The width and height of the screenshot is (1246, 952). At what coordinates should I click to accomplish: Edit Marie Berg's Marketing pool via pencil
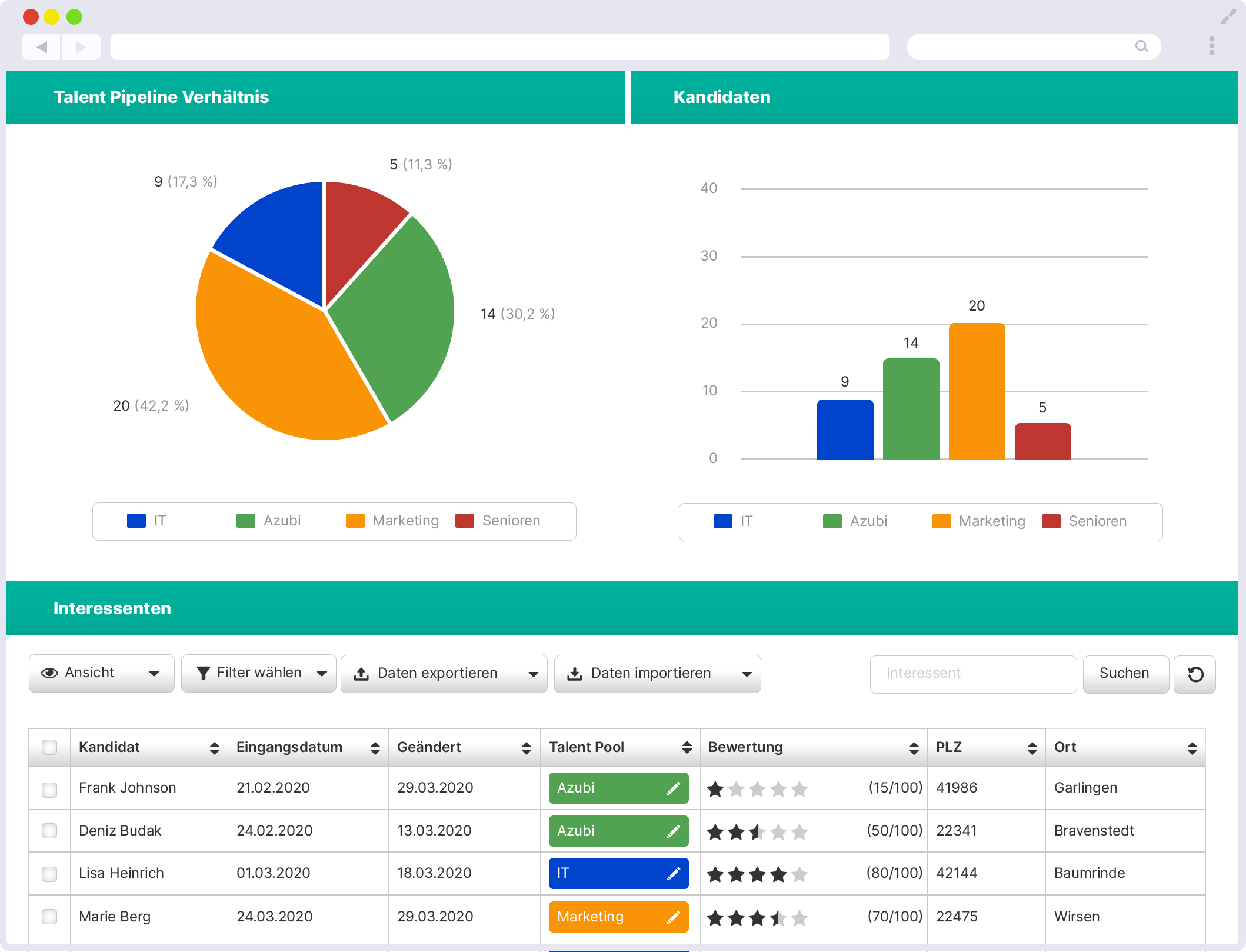pyautogui.click(x=673, y=917)
